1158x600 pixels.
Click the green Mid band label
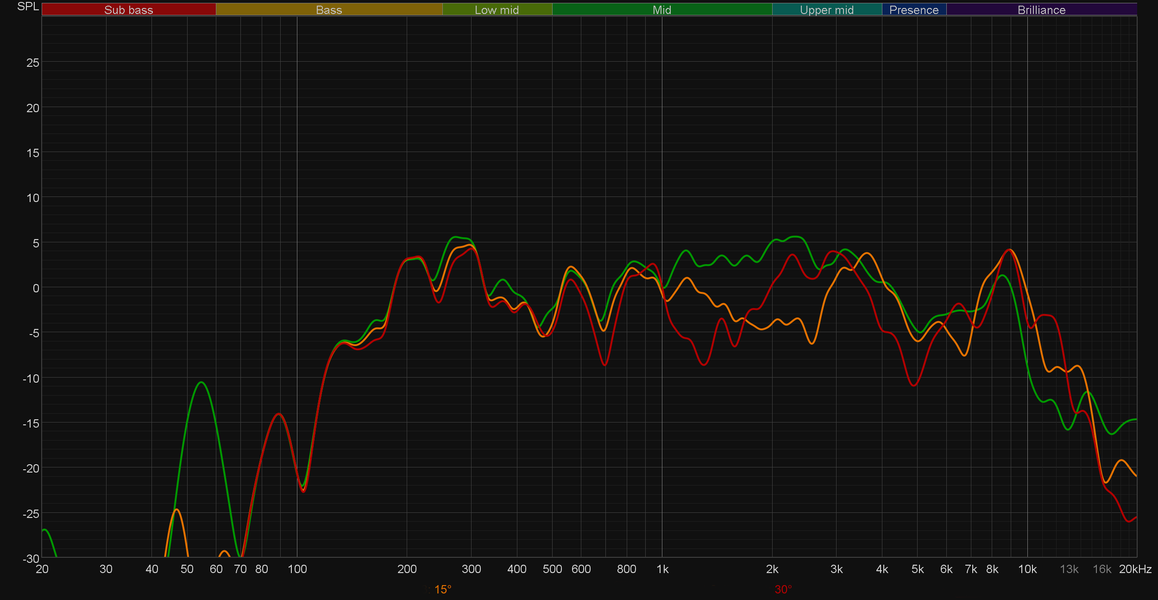coord(662,10)
